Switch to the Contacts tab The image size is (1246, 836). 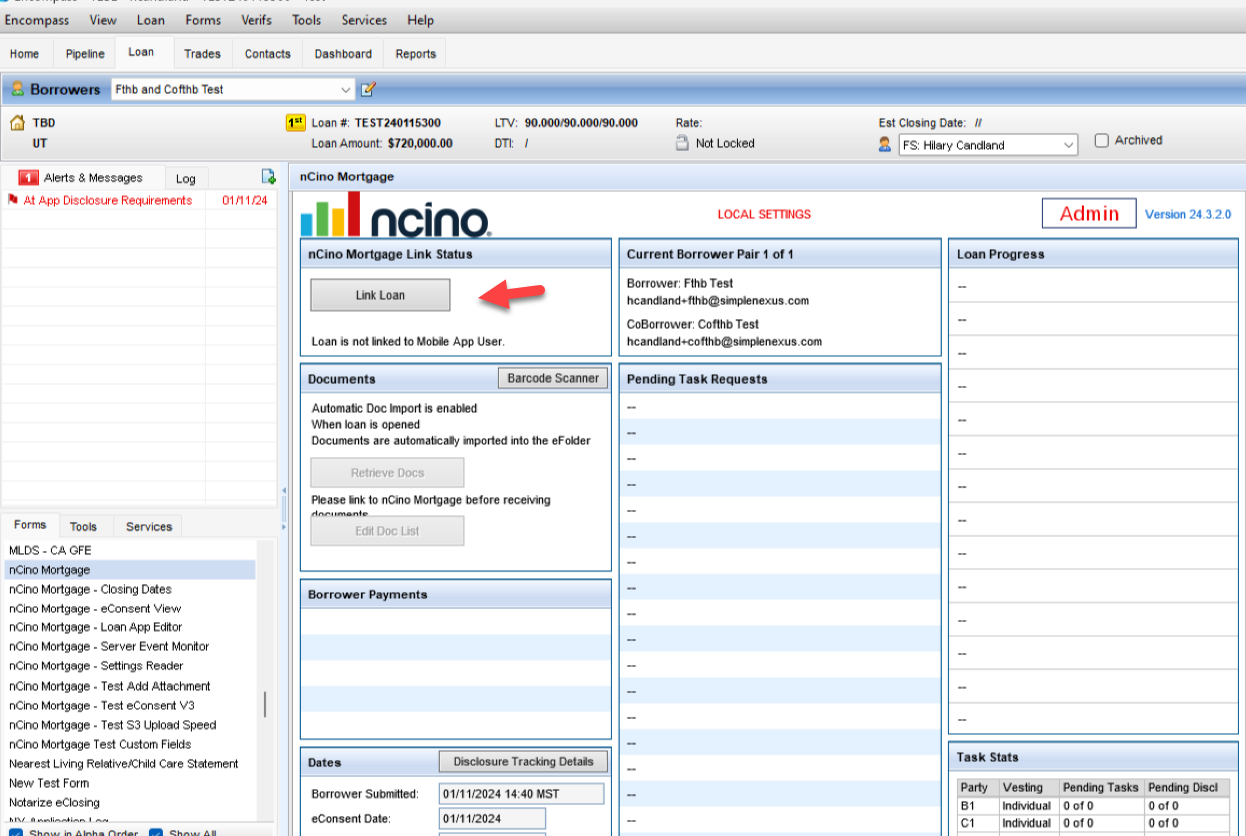(x=268, y=54)
